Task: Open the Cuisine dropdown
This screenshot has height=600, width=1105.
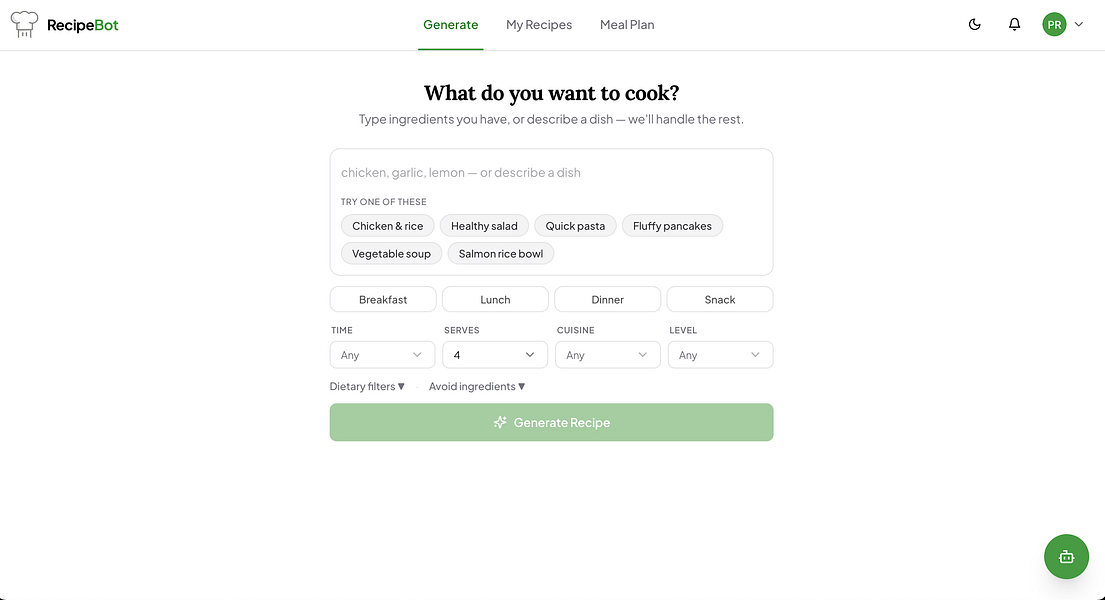Action: point(607,355)
